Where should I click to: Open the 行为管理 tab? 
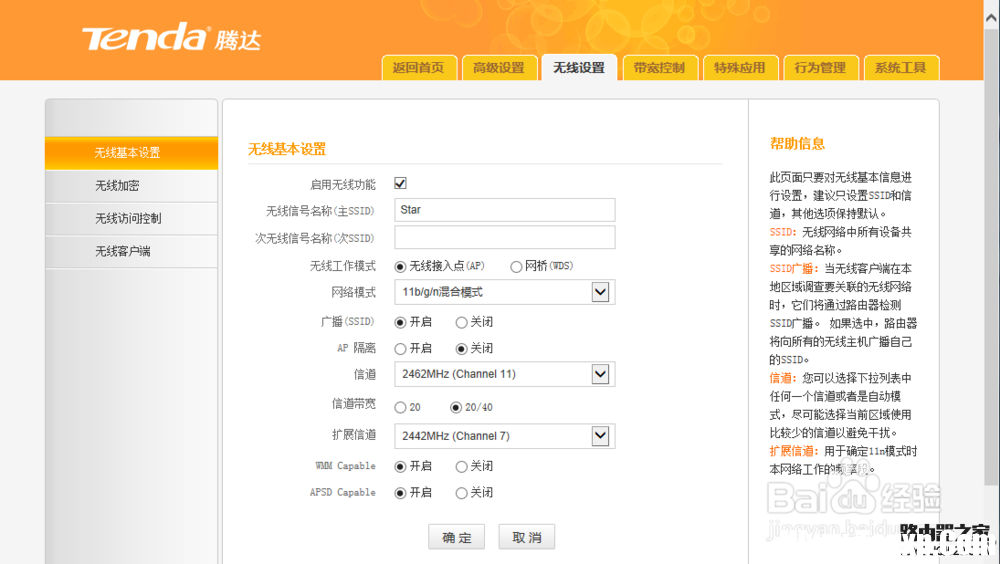point(820,68)
